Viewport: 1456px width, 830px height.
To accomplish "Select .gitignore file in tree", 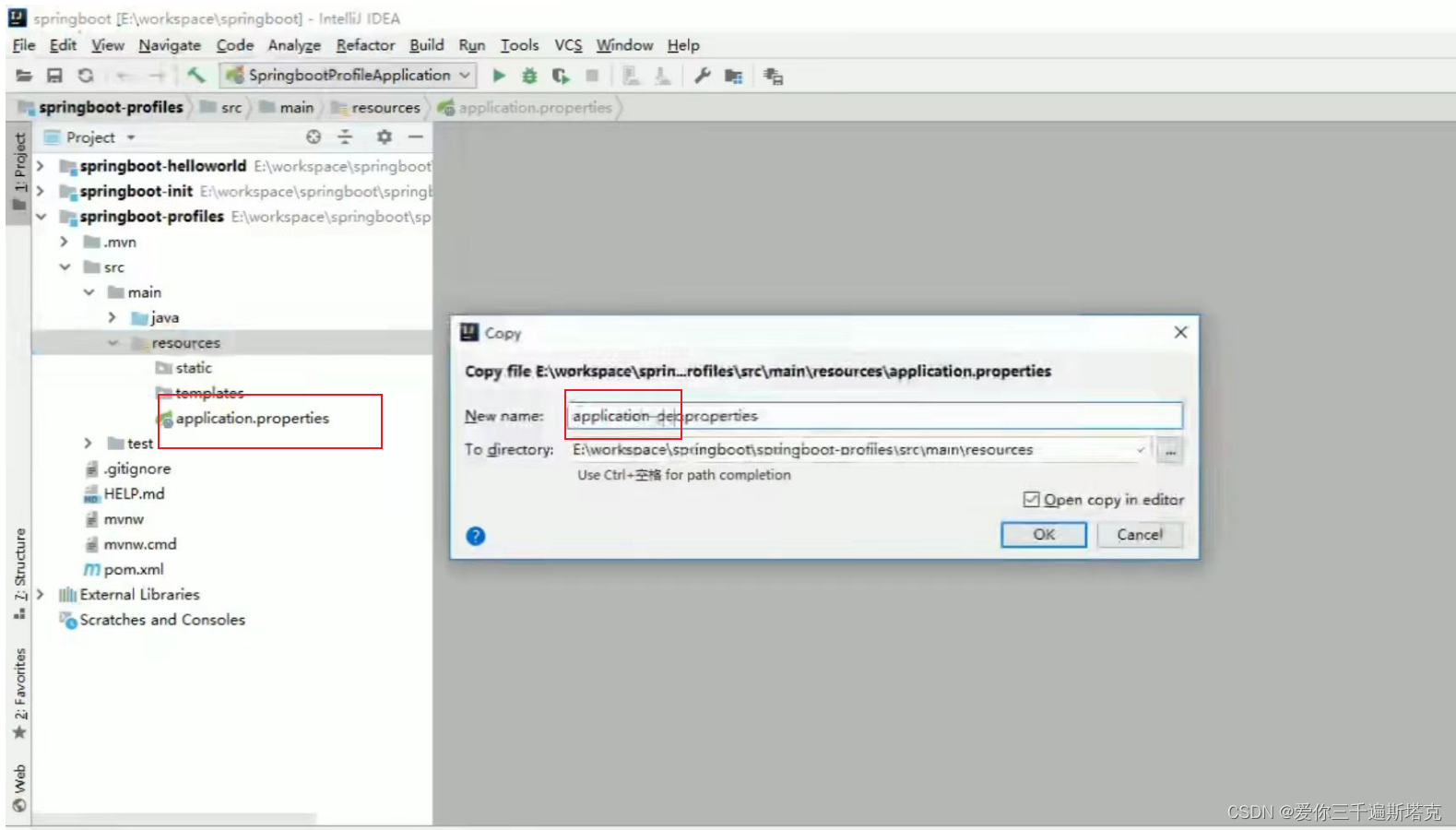I will [127, 468].
